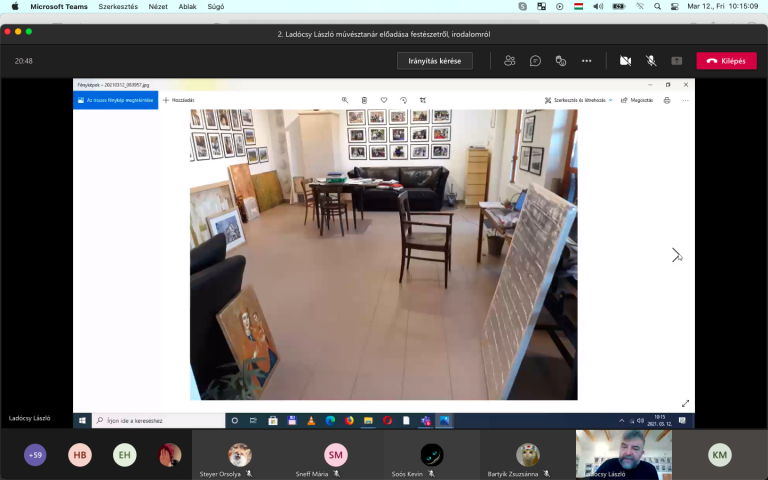Click the rotate icon in photo toolbar

[403, 100]
